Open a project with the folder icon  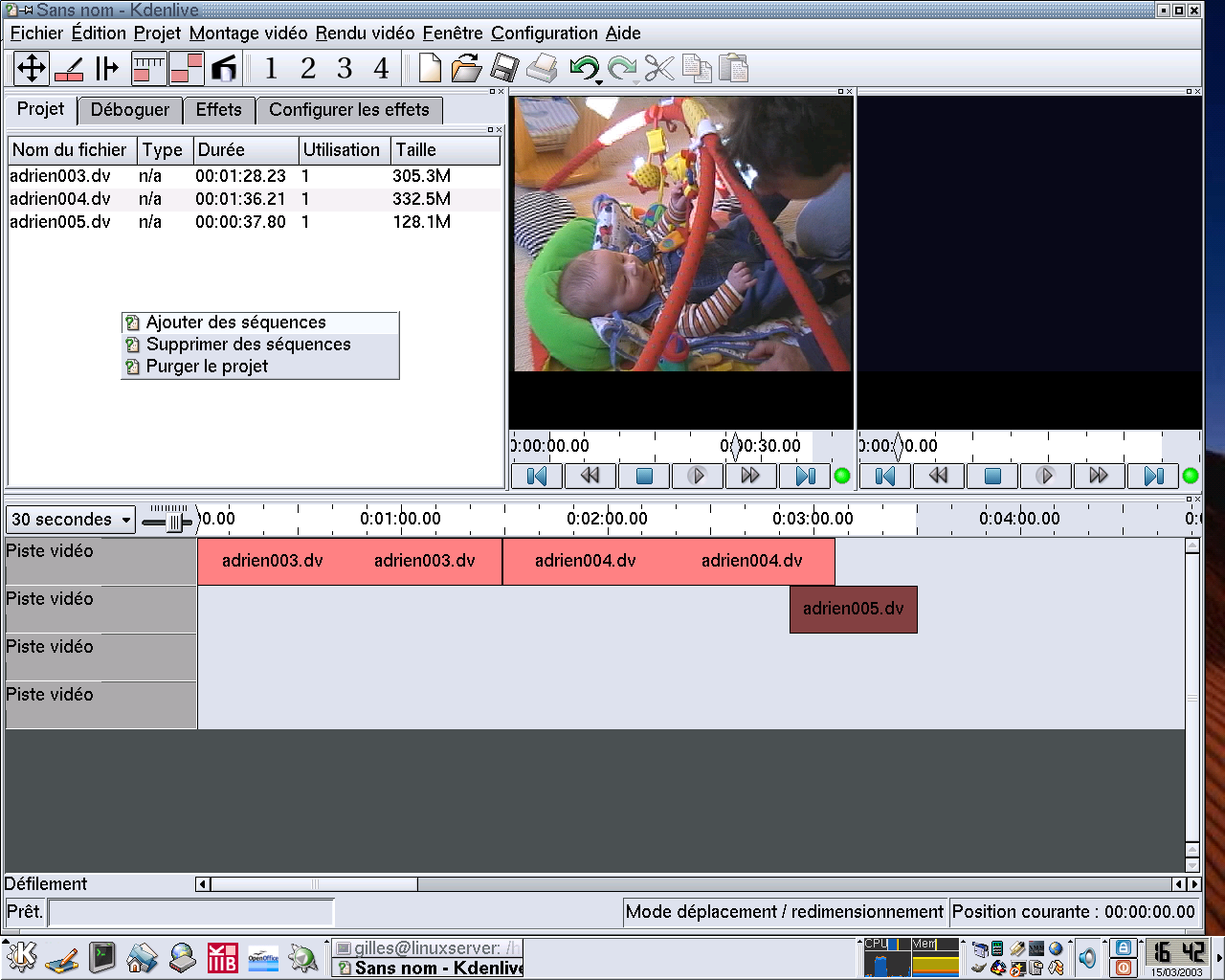click(466, 69)
